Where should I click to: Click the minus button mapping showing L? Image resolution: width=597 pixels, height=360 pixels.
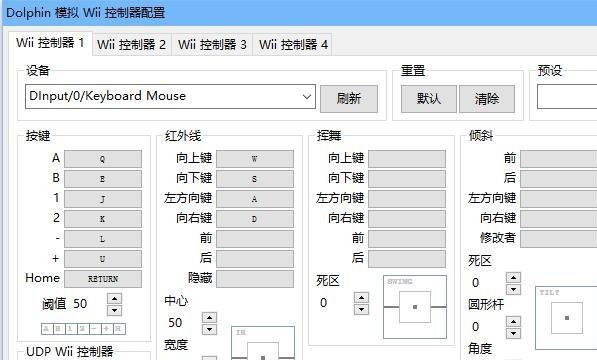(103, 239)
